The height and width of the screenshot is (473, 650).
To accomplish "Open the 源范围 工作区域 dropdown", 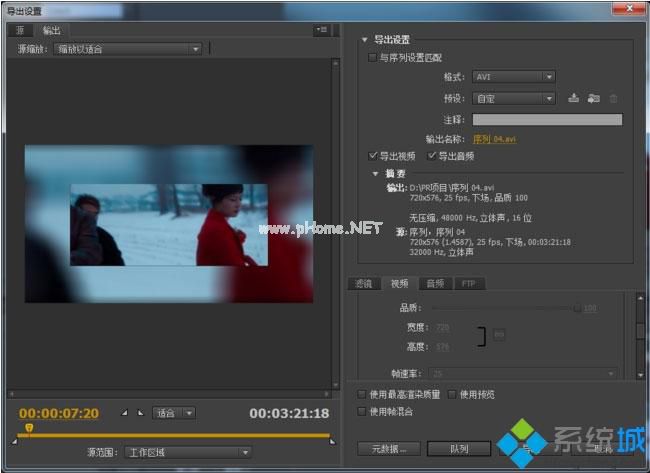I will (x=188, y=452).
